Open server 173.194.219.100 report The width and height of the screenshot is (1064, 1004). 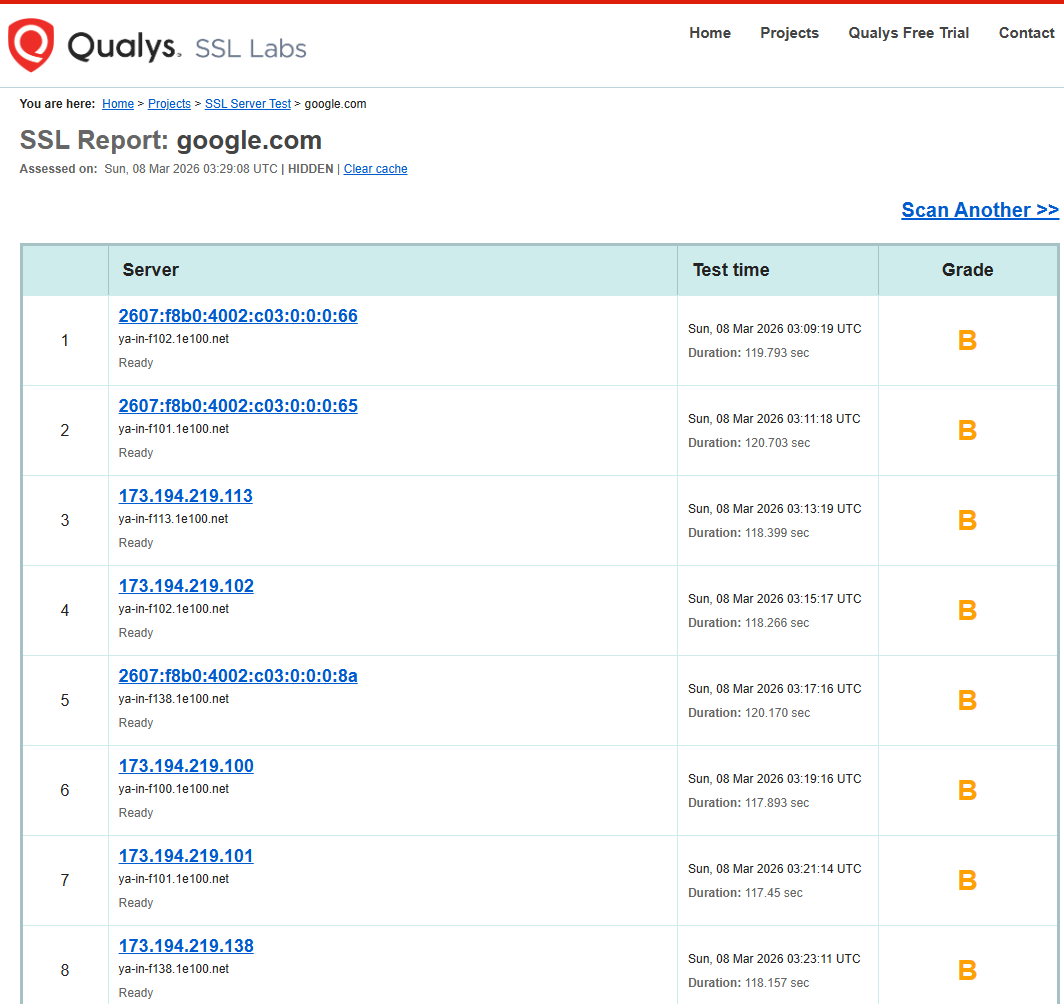coord(186,766)
